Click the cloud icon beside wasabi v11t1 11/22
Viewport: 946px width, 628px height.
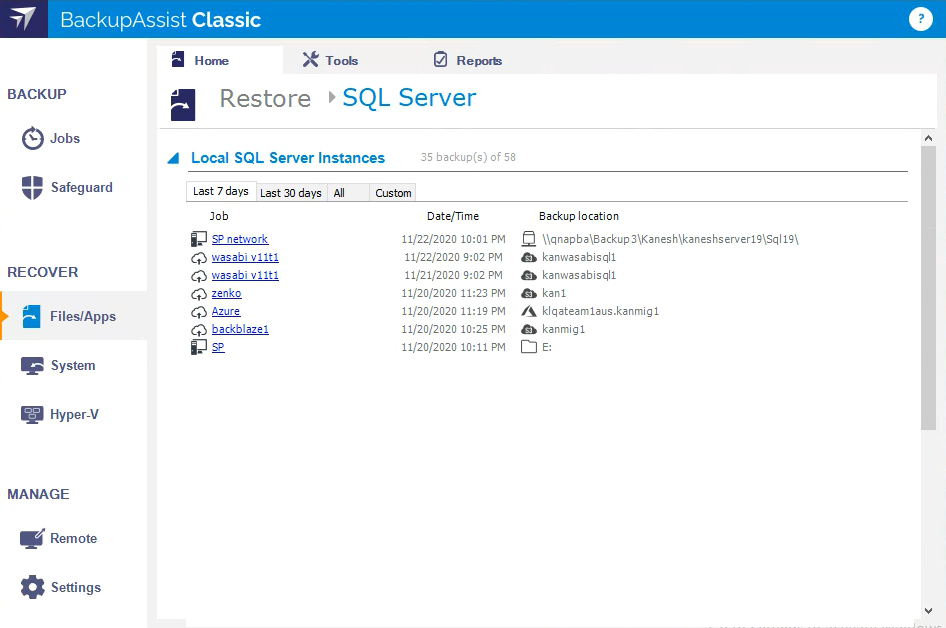198,258
